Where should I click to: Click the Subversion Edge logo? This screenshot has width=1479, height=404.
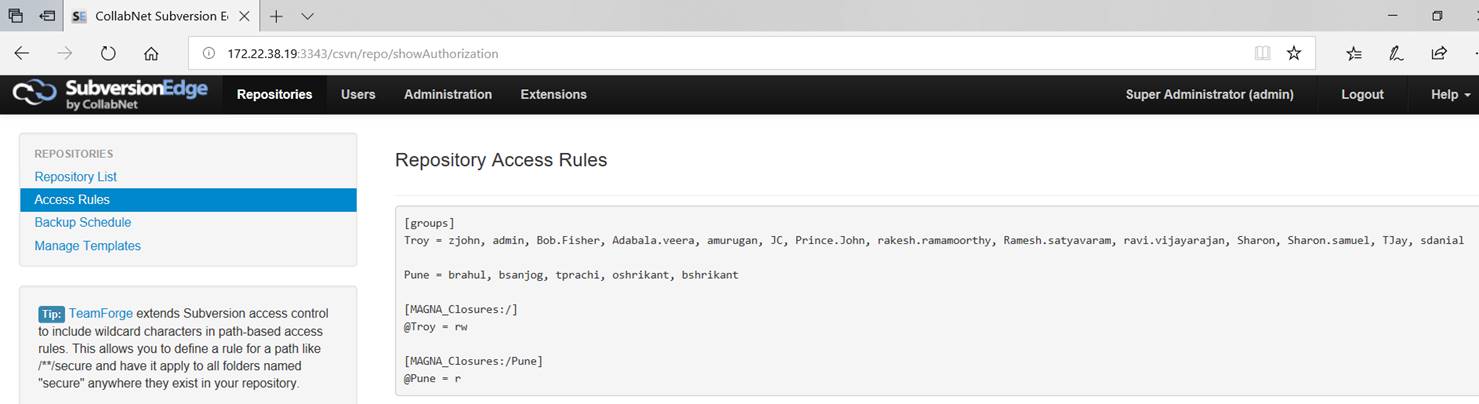click(110, 94)
